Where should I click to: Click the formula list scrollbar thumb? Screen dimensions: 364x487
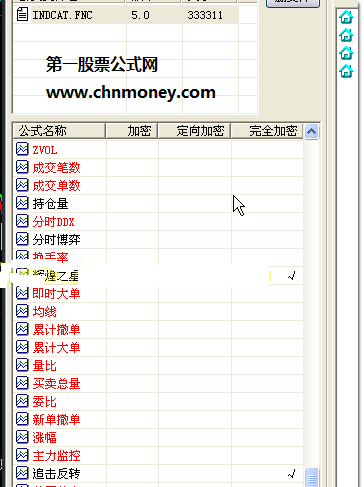311,477
